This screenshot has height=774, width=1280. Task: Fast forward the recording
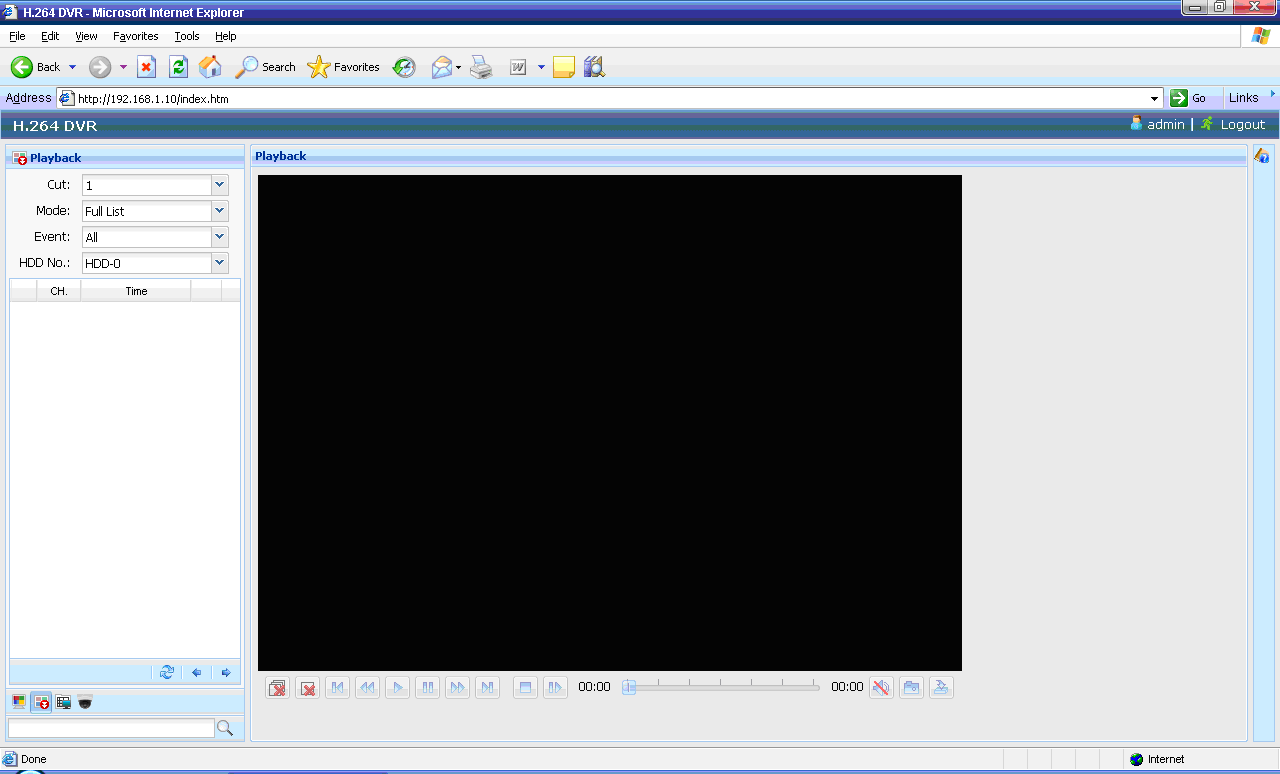(457, 687)
